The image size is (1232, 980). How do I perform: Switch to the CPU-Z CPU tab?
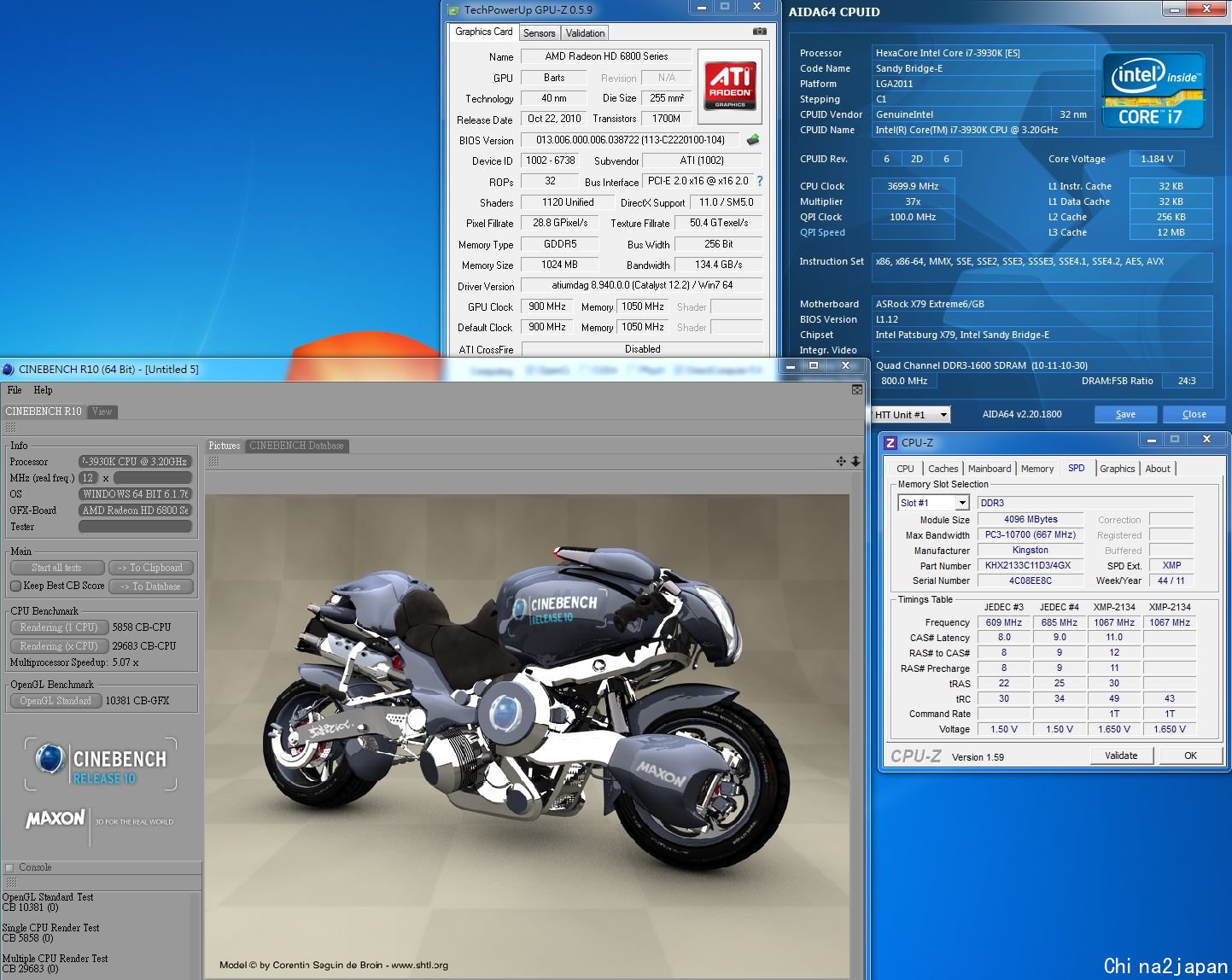[x=906, y=469]
